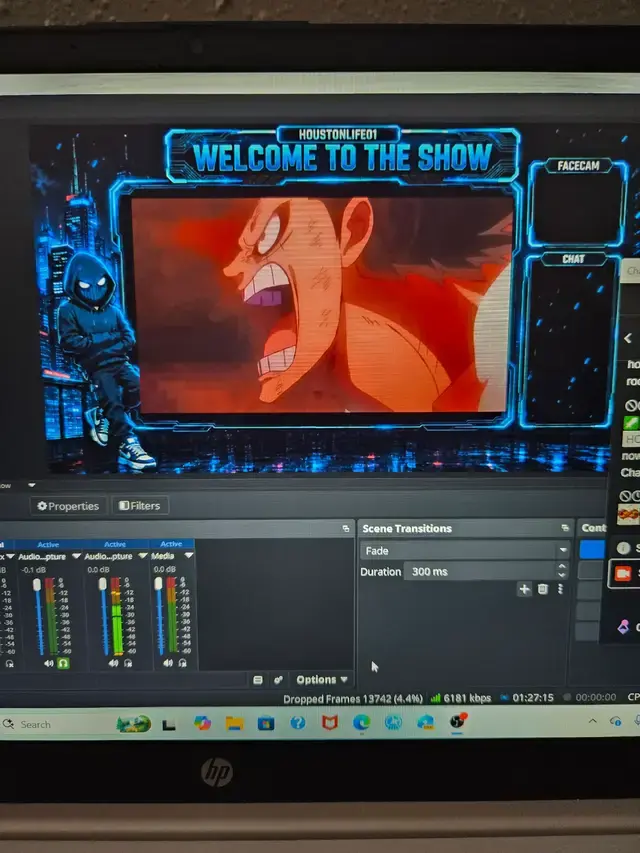640x853 pixels.
Task: Open Microsoft Edge from taskbar
Action: [x=361, y=722]
